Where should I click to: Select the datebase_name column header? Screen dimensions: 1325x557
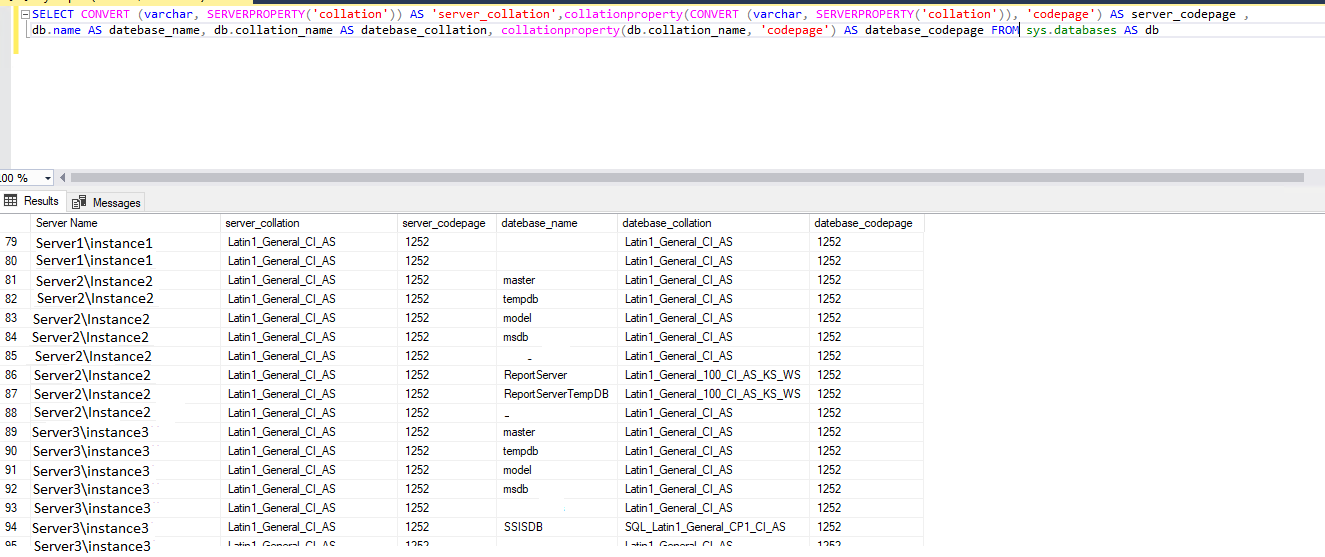557,223
